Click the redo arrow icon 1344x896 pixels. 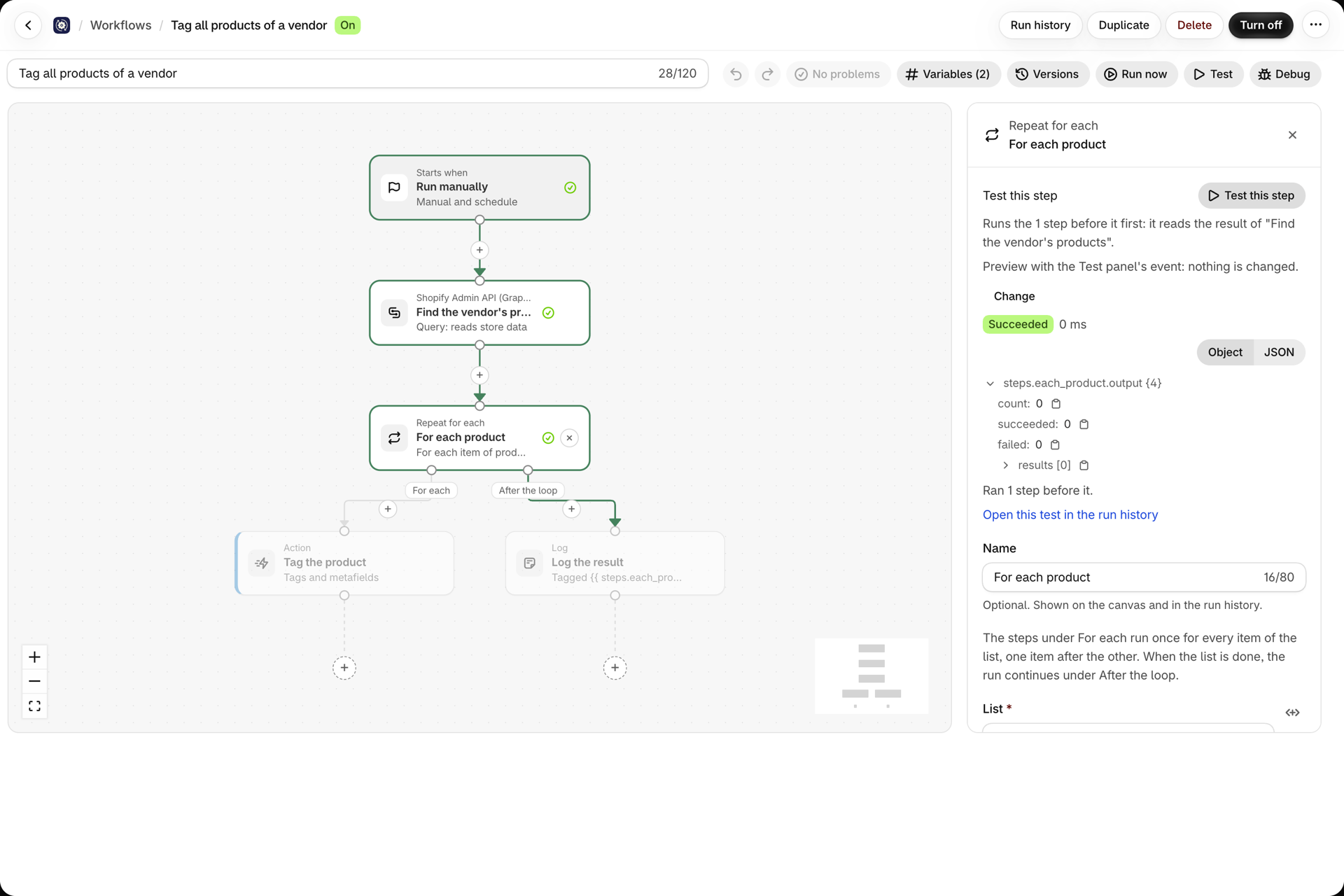767,74
